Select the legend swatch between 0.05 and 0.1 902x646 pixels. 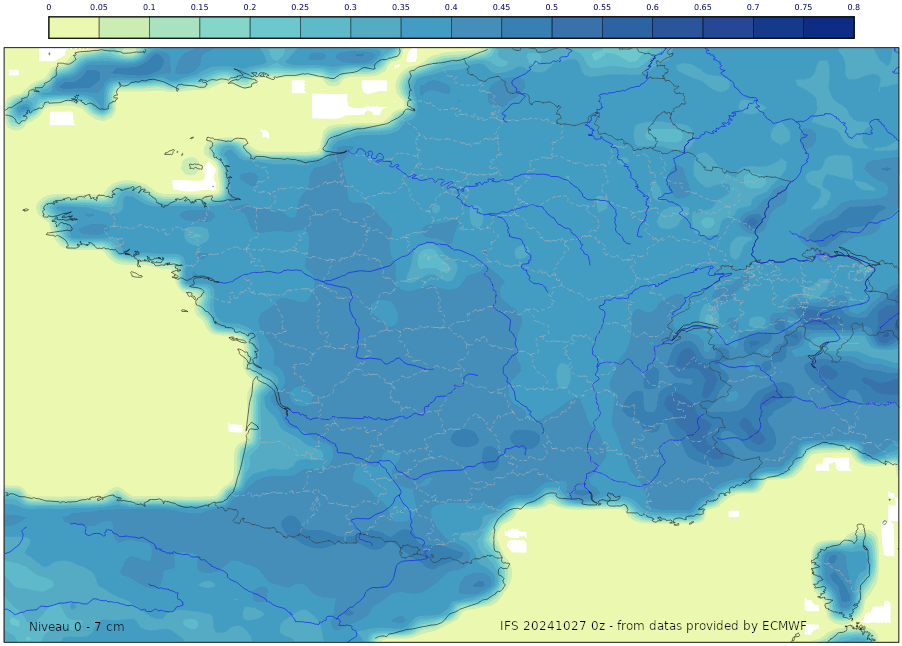124,27
